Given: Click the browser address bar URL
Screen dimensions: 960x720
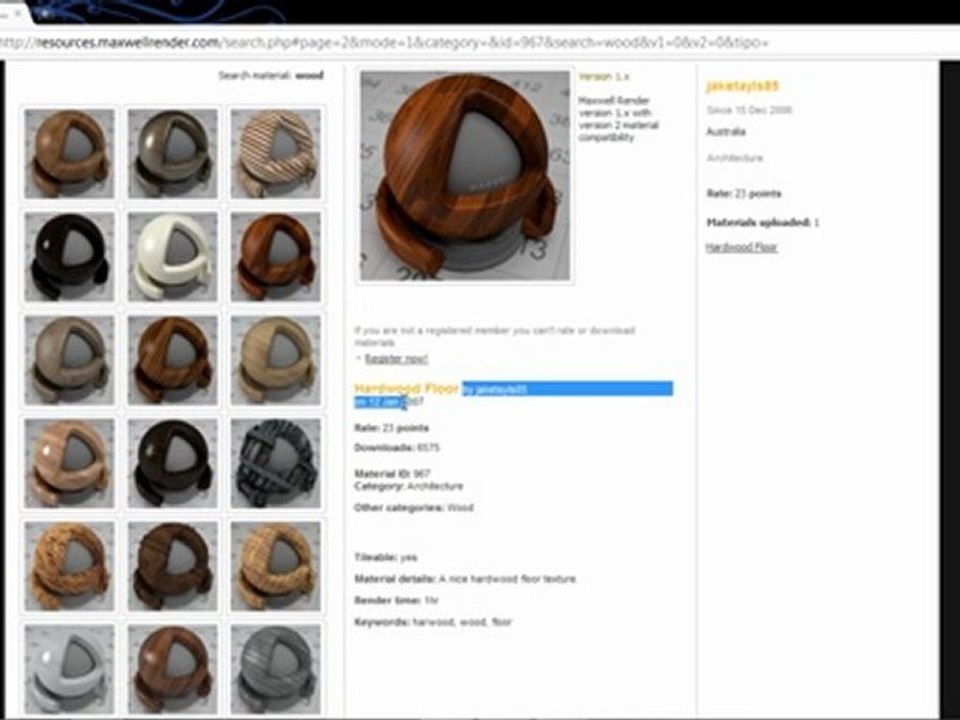Looking at the screenshot, I should [x=383, y=42].
